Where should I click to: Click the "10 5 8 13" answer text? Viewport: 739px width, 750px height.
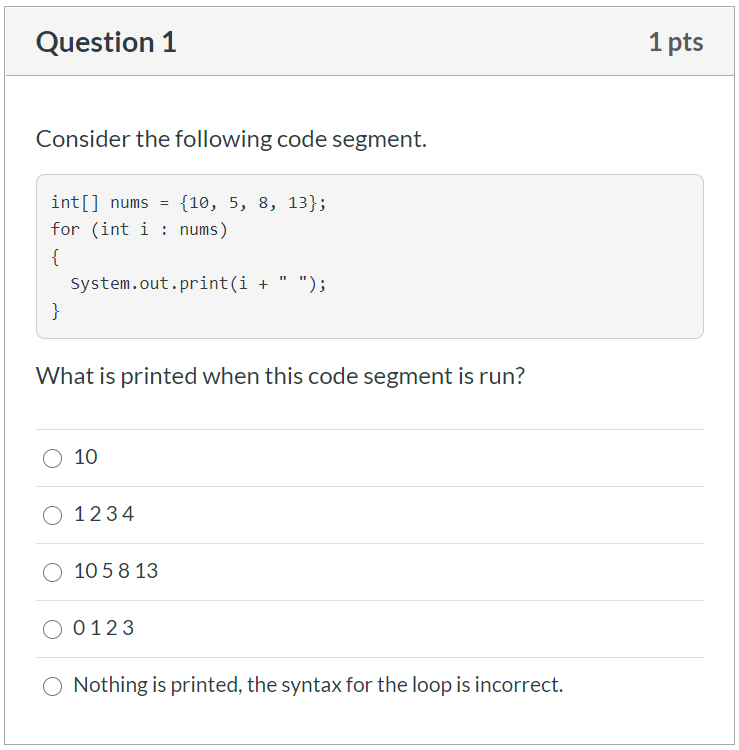click(116, 571)
